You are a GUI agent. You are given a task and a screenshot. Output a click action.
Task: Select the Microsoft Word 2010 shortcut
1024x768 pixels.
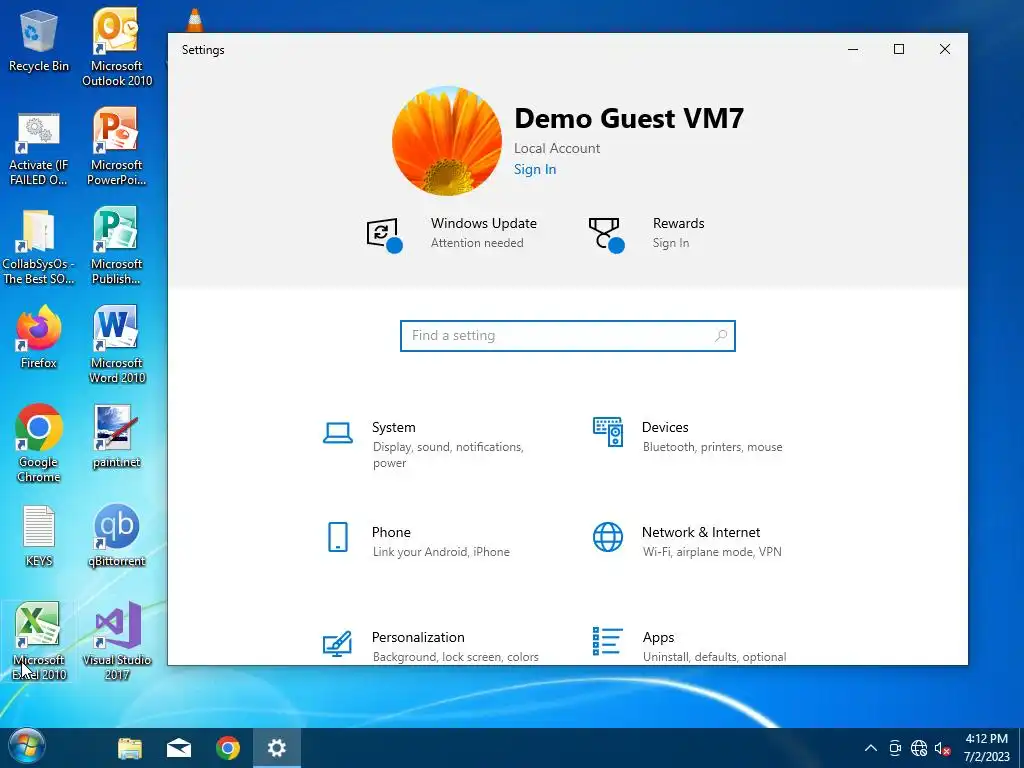pos(117,345)
